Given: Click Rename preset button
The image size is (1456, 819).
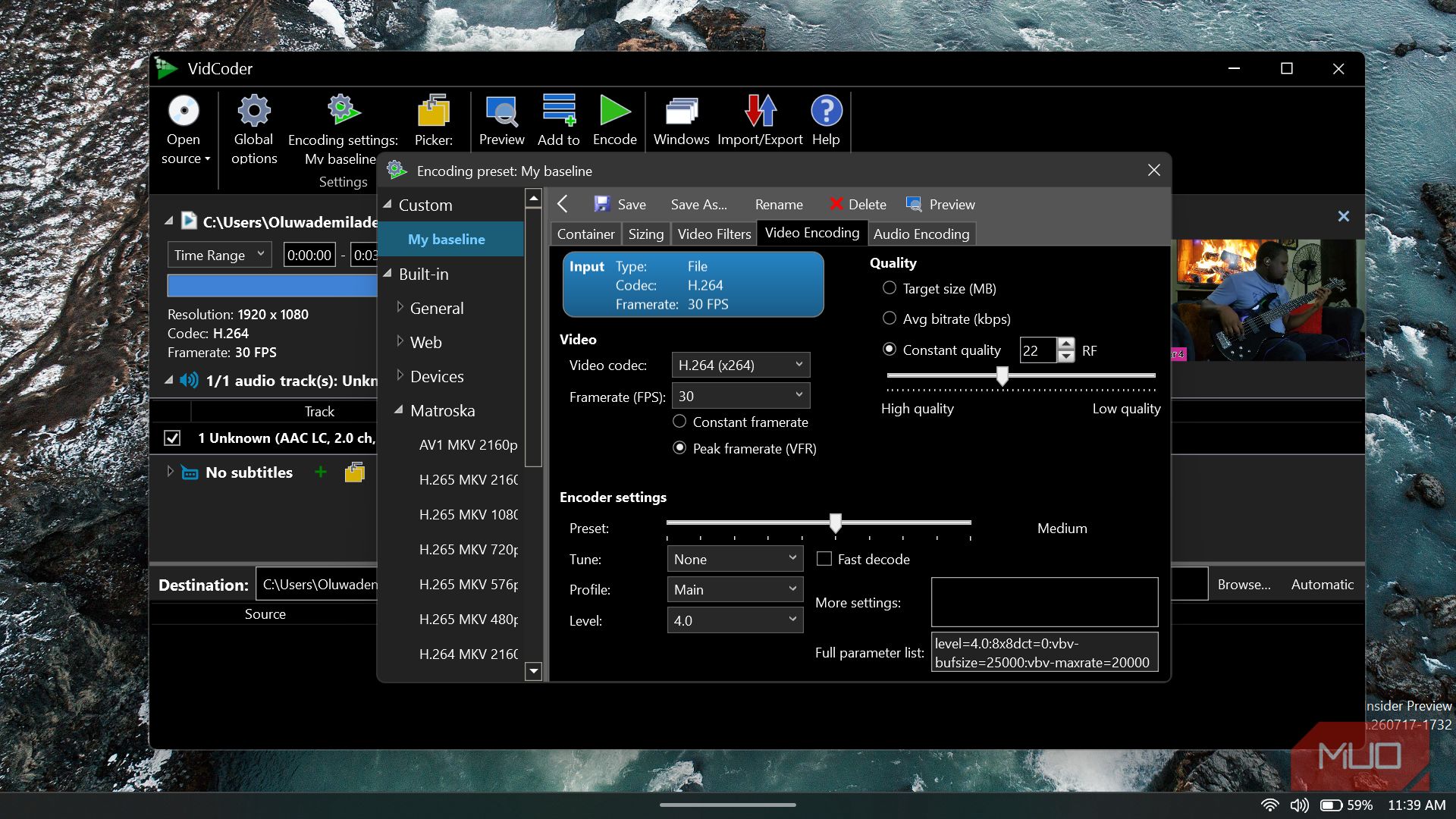Looking at the screenshot, I should (779, 204).
